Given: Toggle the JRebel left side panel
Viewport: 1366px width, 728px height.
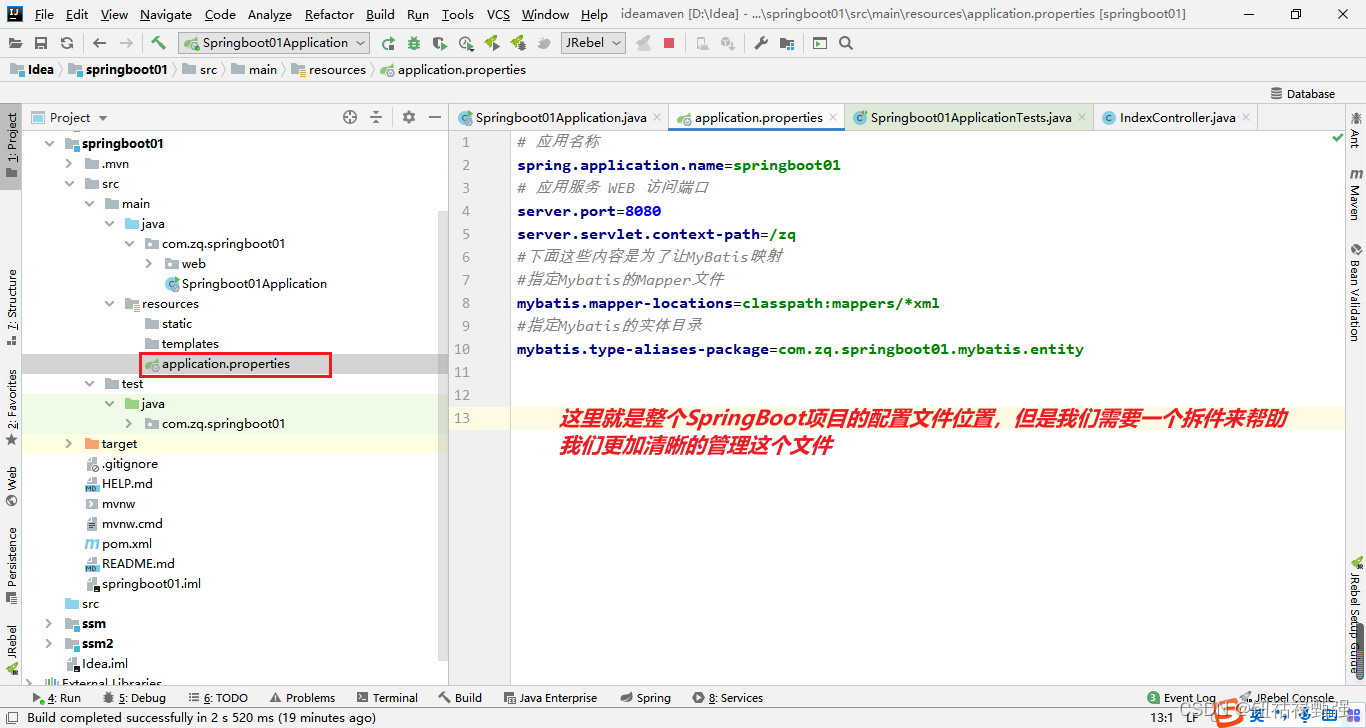Looking at the screenshot, I should (11, 650).
